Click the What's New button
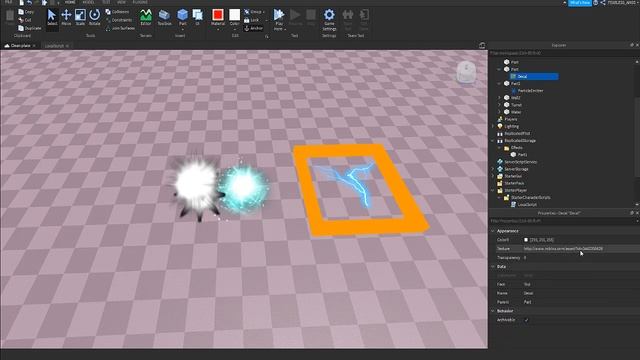Screen dimensions: 640x360 (x=580, y=2)
